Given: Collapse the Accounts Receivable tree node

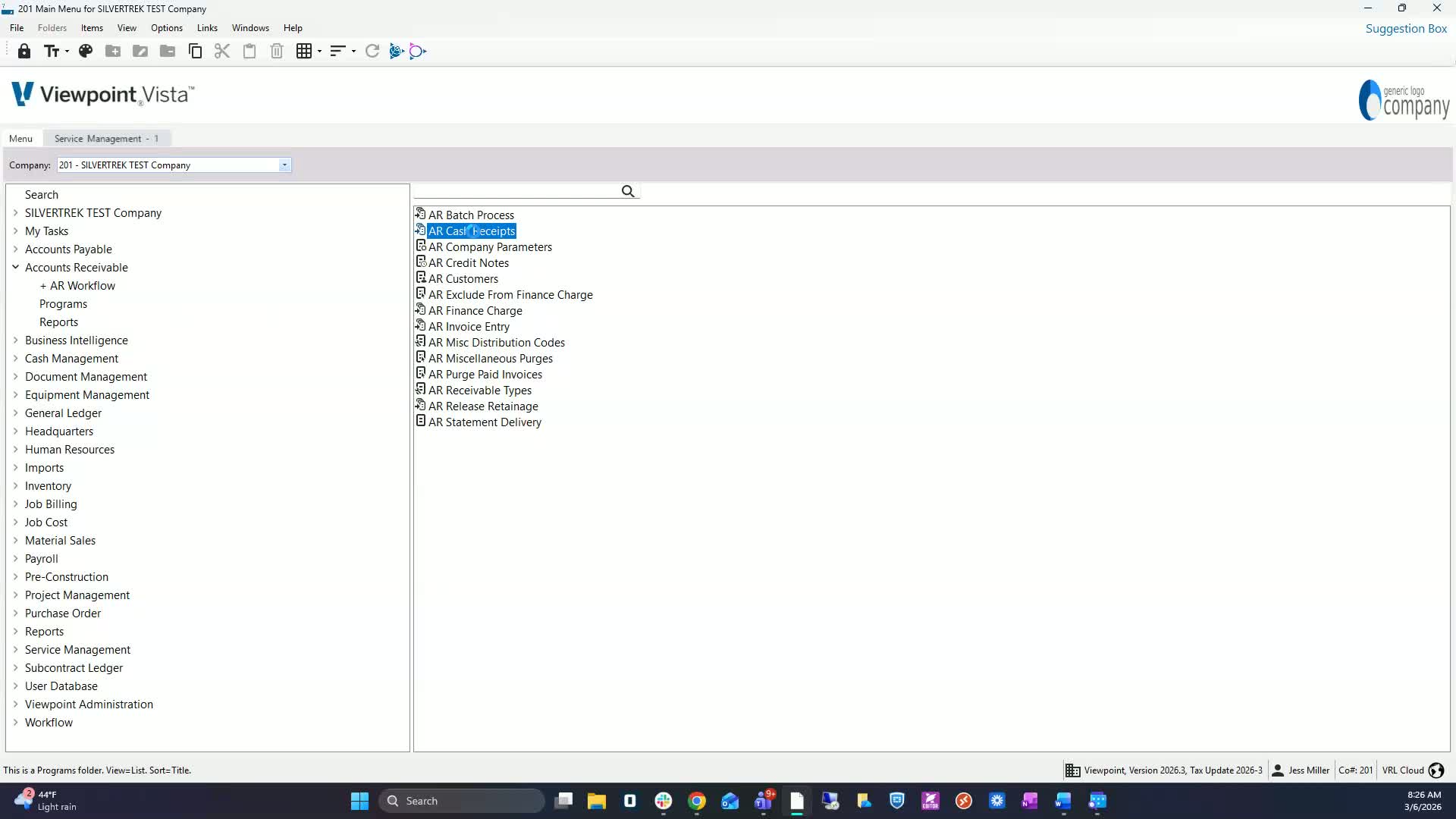Looking at the screenshot, I should click(x=15, y=268).
